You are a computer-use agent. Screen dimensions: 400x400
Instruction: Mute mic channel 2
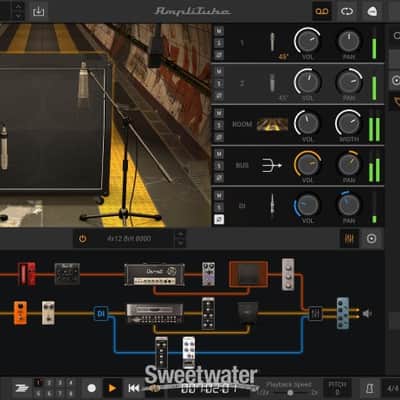[x=219, y=71]
